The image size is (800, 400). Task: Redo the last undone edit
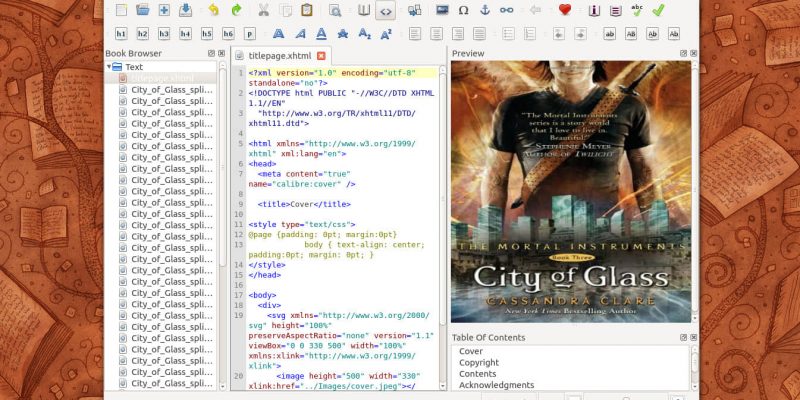236,10
